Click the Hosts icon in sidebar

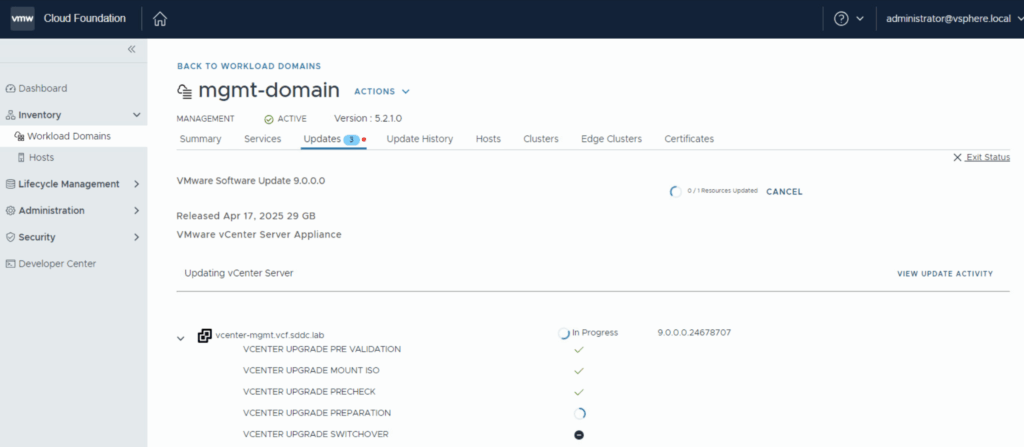click(20, 158)
